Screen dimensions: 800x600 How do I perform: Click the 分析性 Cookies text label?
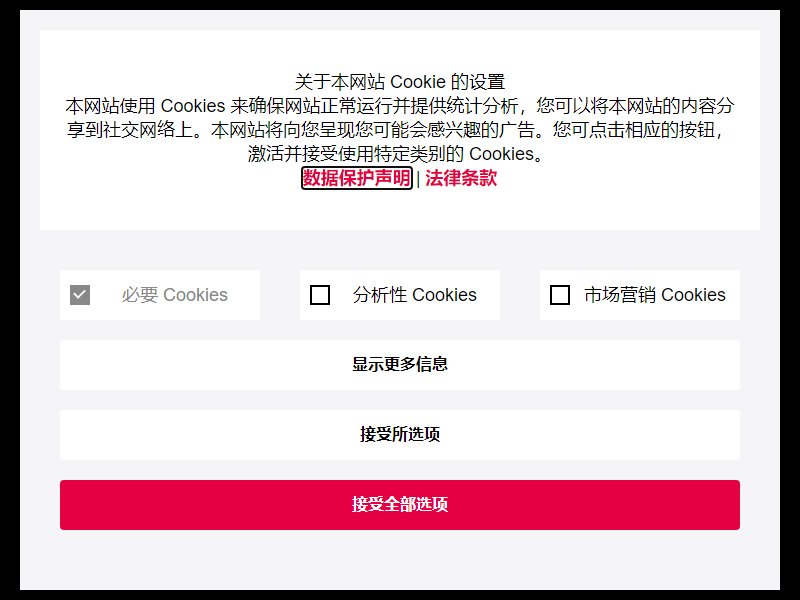(414, 295)
